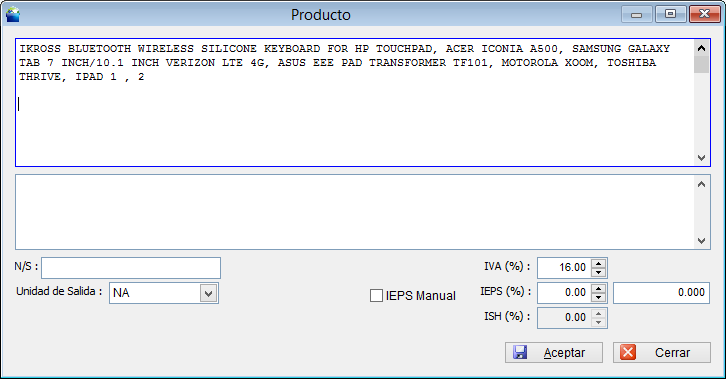Open the Unidad de Salida dropdown
The width and height of the screenshot is (726, 379).
pos(208,293)
